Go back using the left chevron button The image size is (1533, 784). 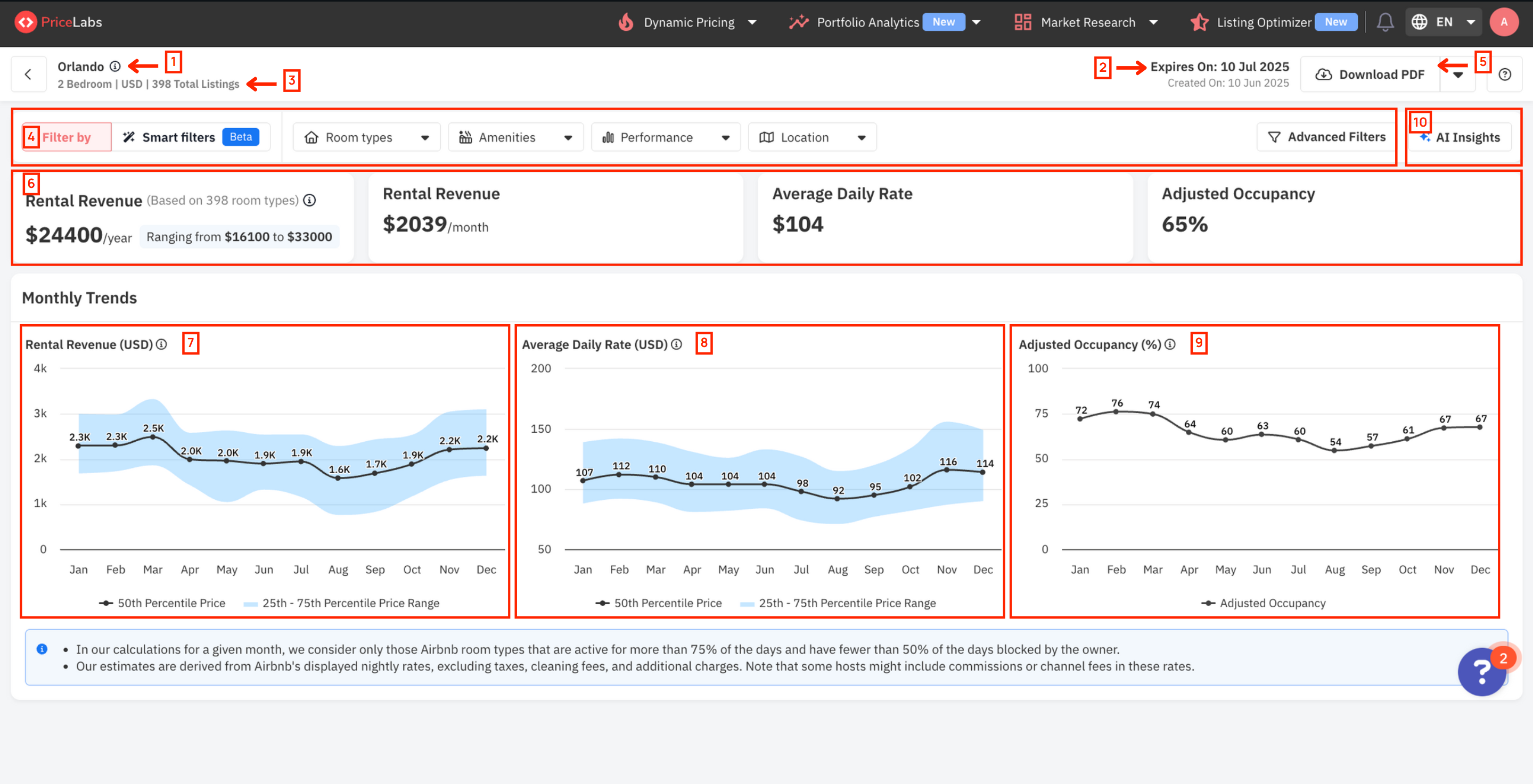(29, 75)
